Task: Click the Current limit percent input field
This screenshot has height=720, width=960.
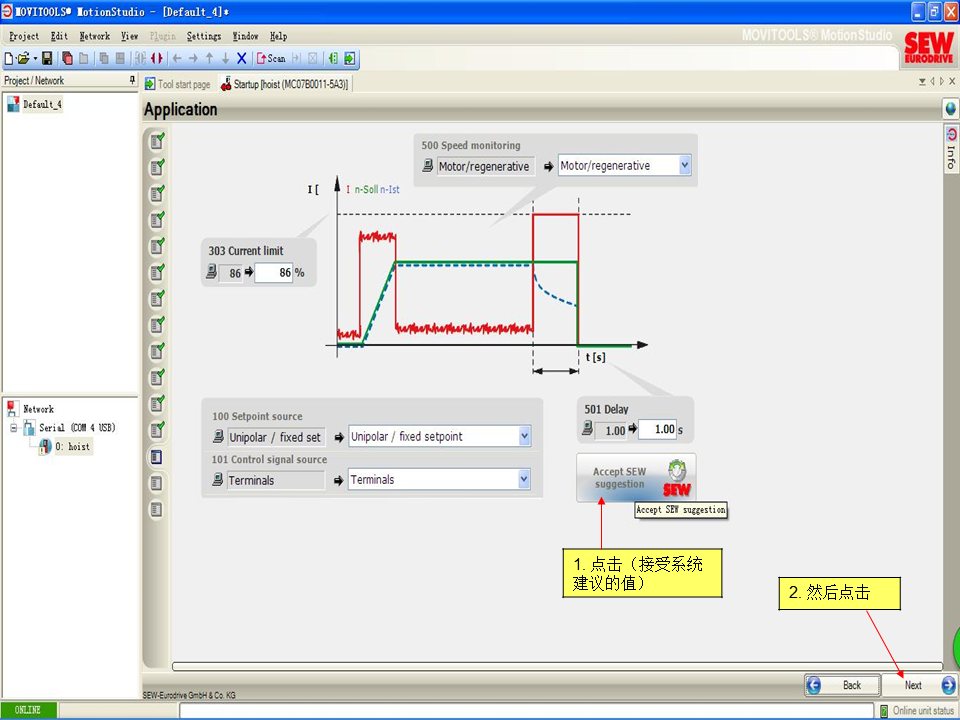Action: click(272, 273)
